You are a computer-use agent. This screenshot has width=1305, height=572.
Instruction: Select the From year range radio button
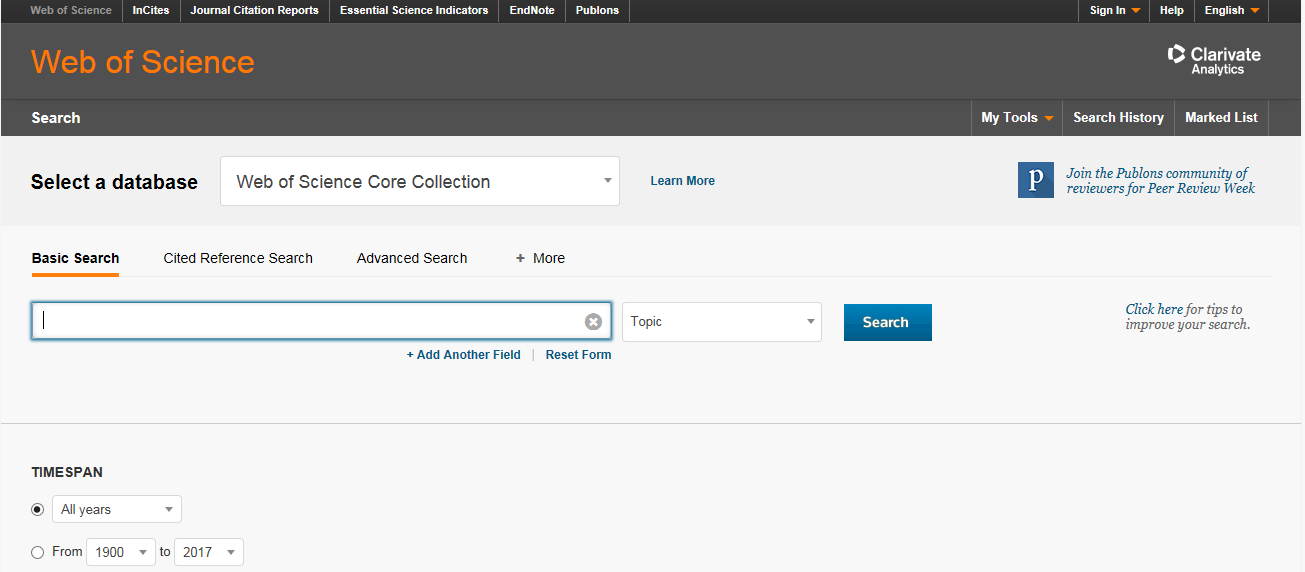click(x=38, y=552)
